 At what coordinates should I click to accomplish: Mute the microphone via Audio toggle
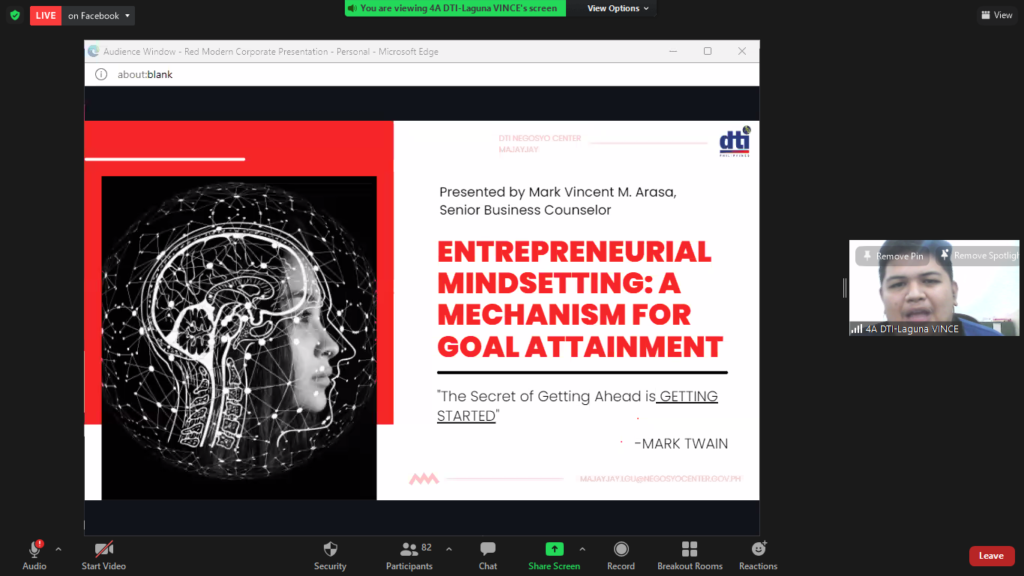(33, 550)
